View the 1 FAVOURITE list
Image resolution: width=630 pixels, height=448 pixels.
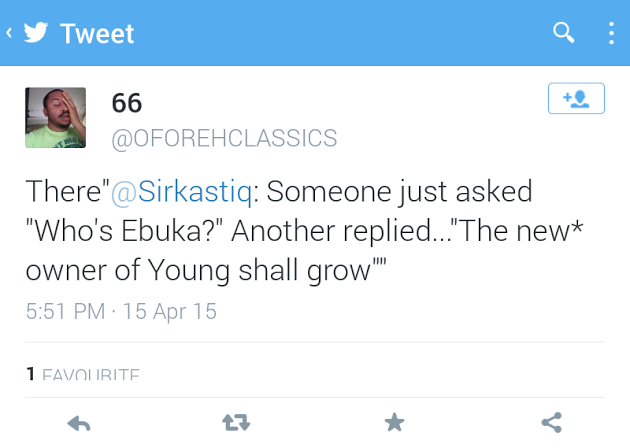pyautogui.click(x=83, y=375)
